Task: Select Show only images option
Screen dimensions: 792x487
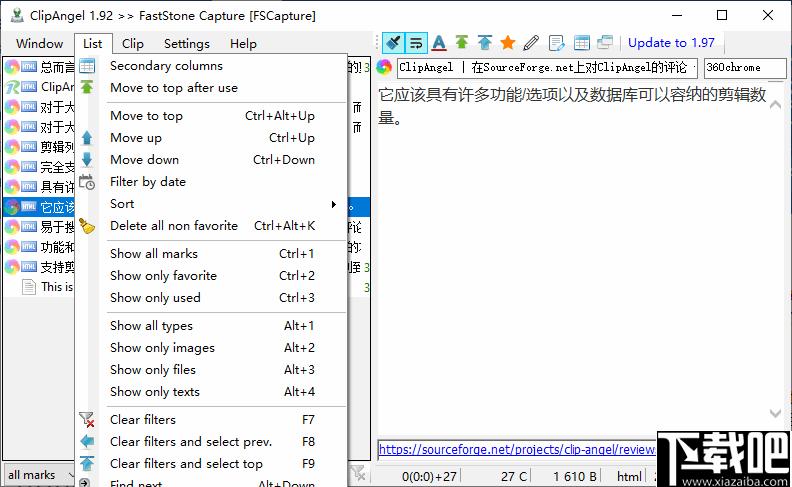Action: (x=211, y=348)
